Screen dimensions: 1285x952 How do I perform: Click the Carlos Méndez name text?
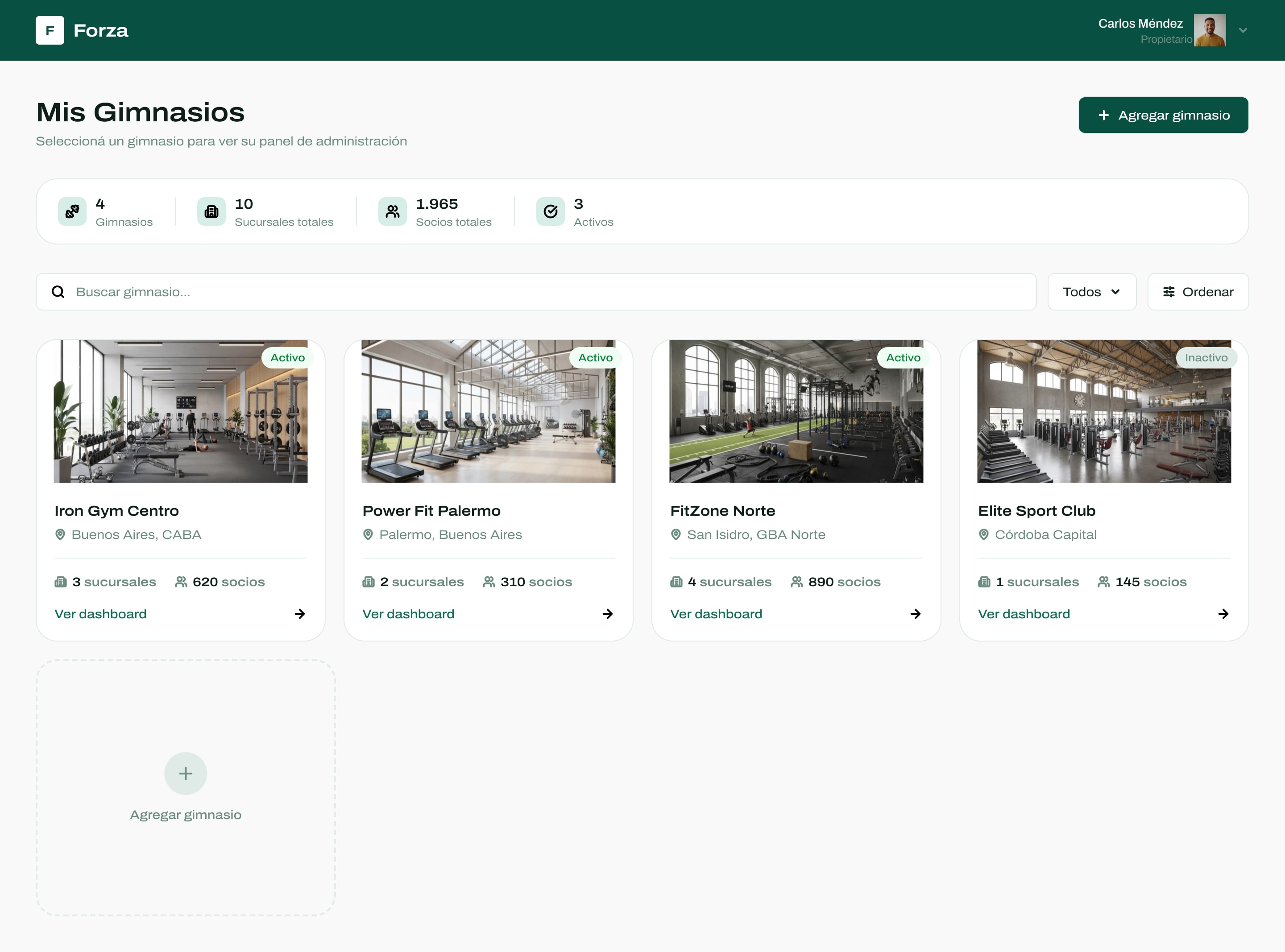click(1140, 23)
